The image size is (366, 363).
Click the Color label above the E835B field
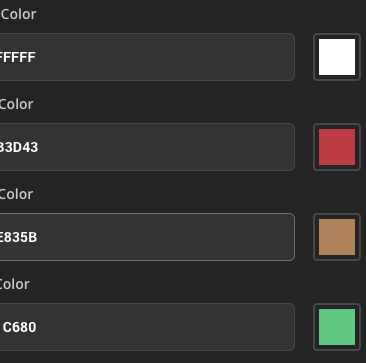pos(16,194)
